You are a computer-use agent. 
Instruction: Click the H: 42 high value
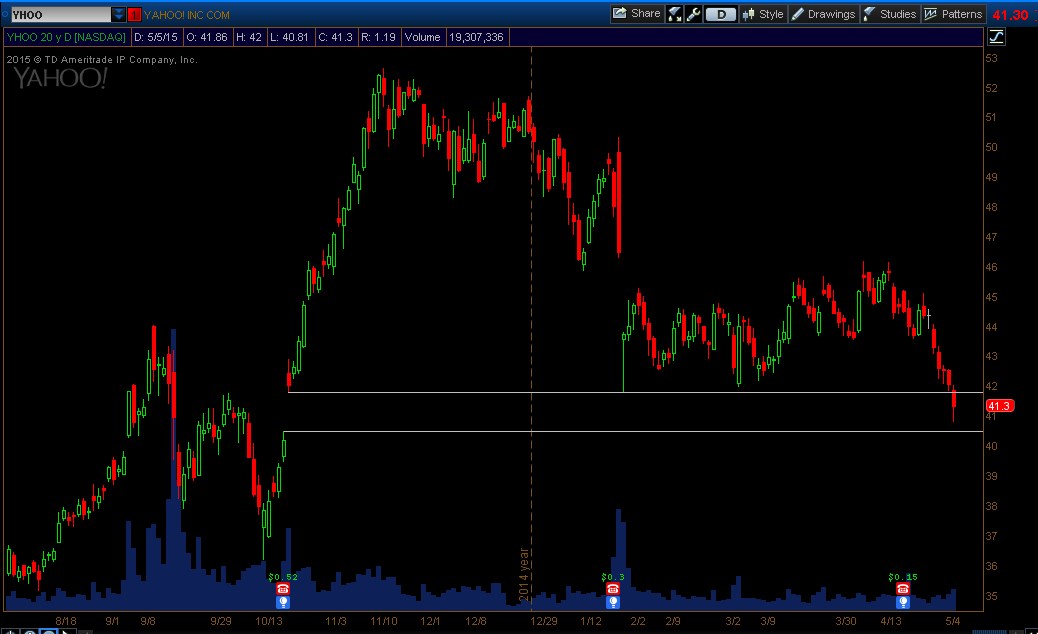[x=249, y=37]
